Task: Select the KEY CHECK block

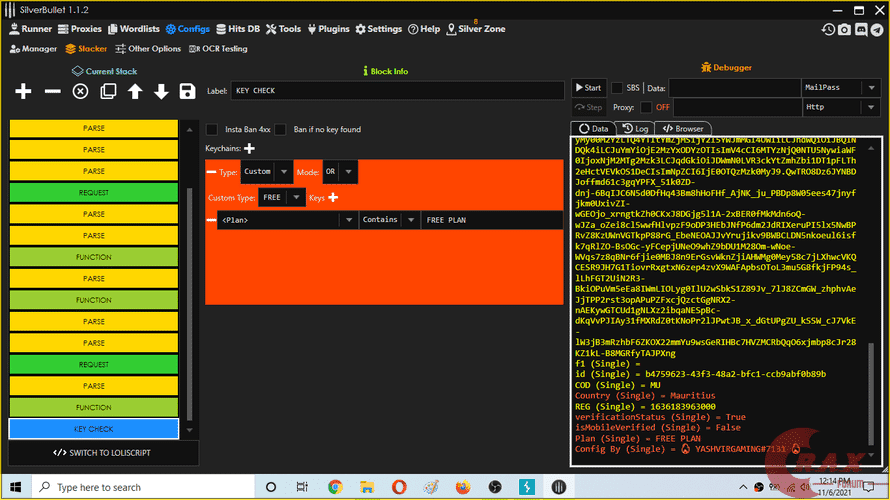Action: pyautogui.click(x=94, y=429)
